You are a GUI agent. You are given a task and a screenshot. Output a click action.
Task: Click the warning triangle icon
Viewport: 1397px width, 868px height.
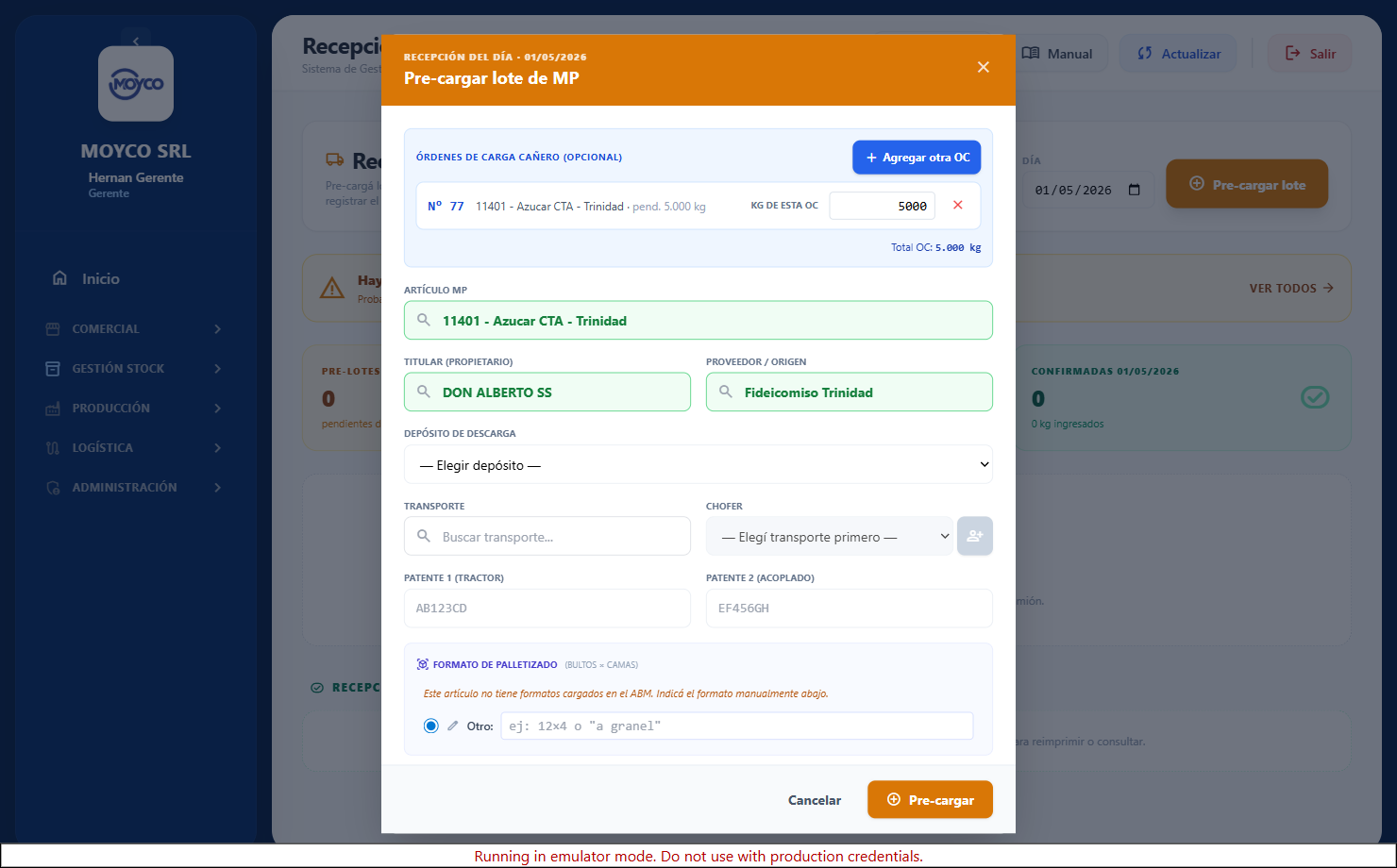point(332,288)
